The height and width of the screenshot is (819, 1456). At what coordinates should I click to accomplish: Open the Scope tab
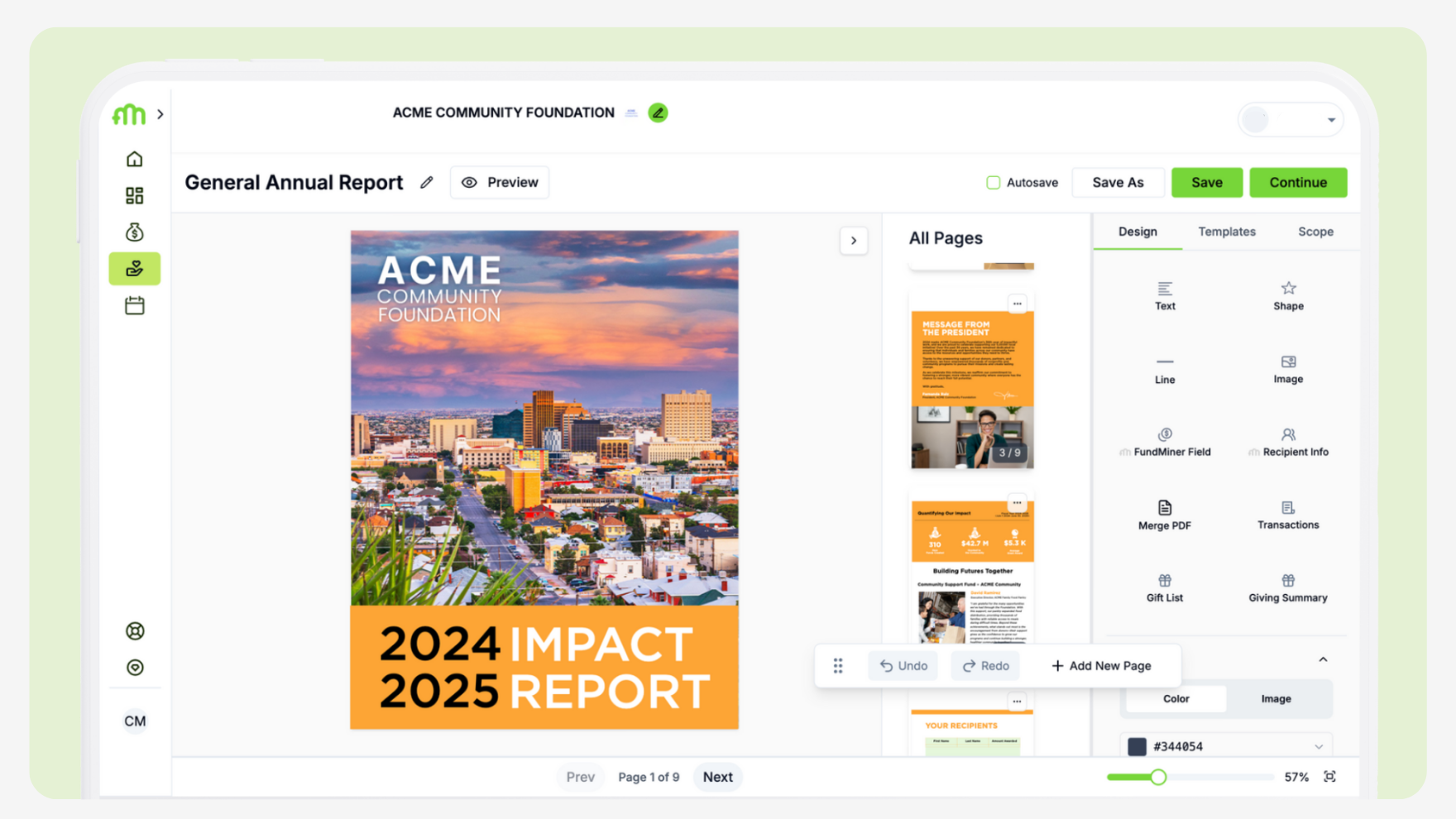1315,232
